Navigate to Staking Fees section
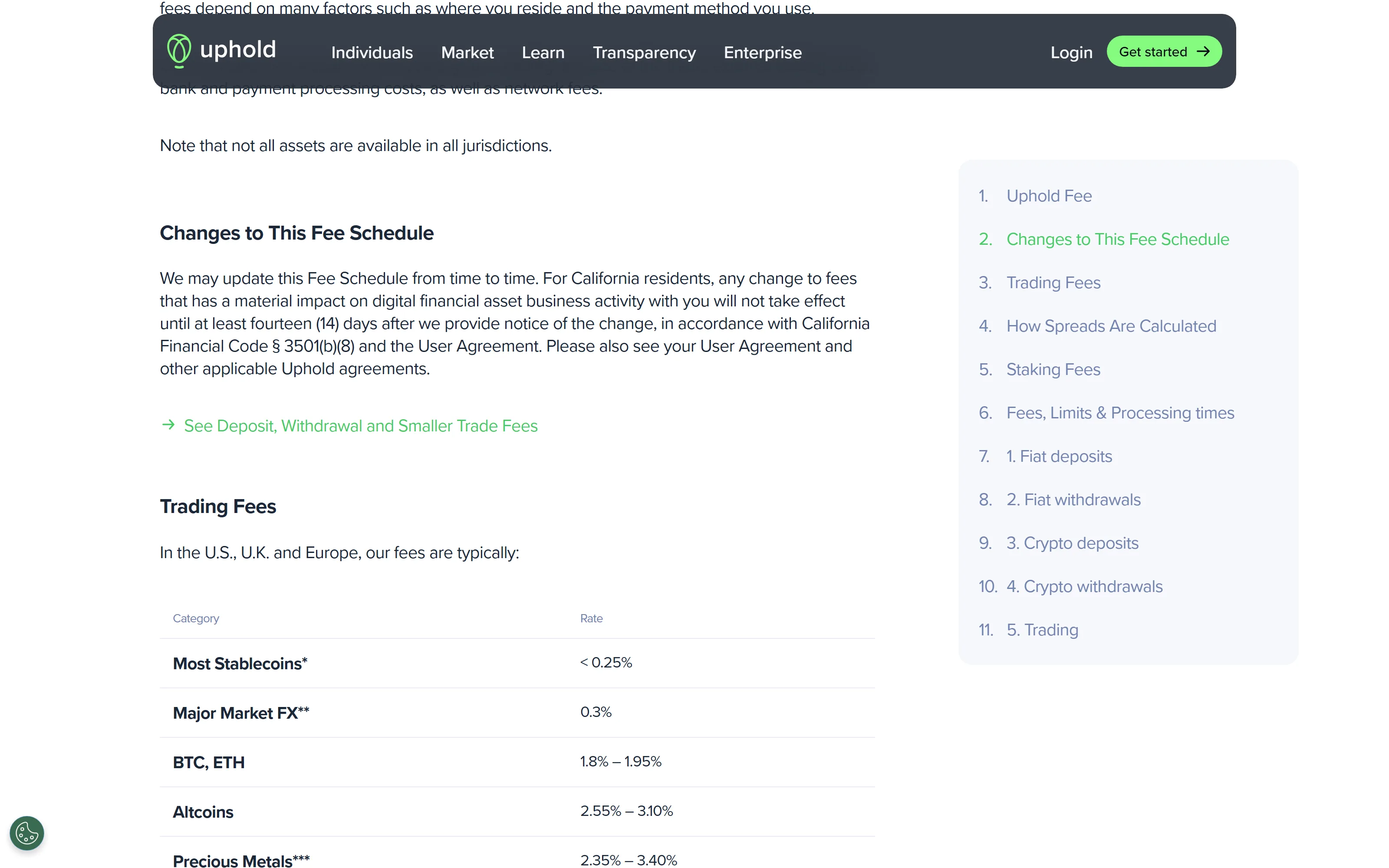The width and height of the screenshot is (1389, 868). (1053, 369)
